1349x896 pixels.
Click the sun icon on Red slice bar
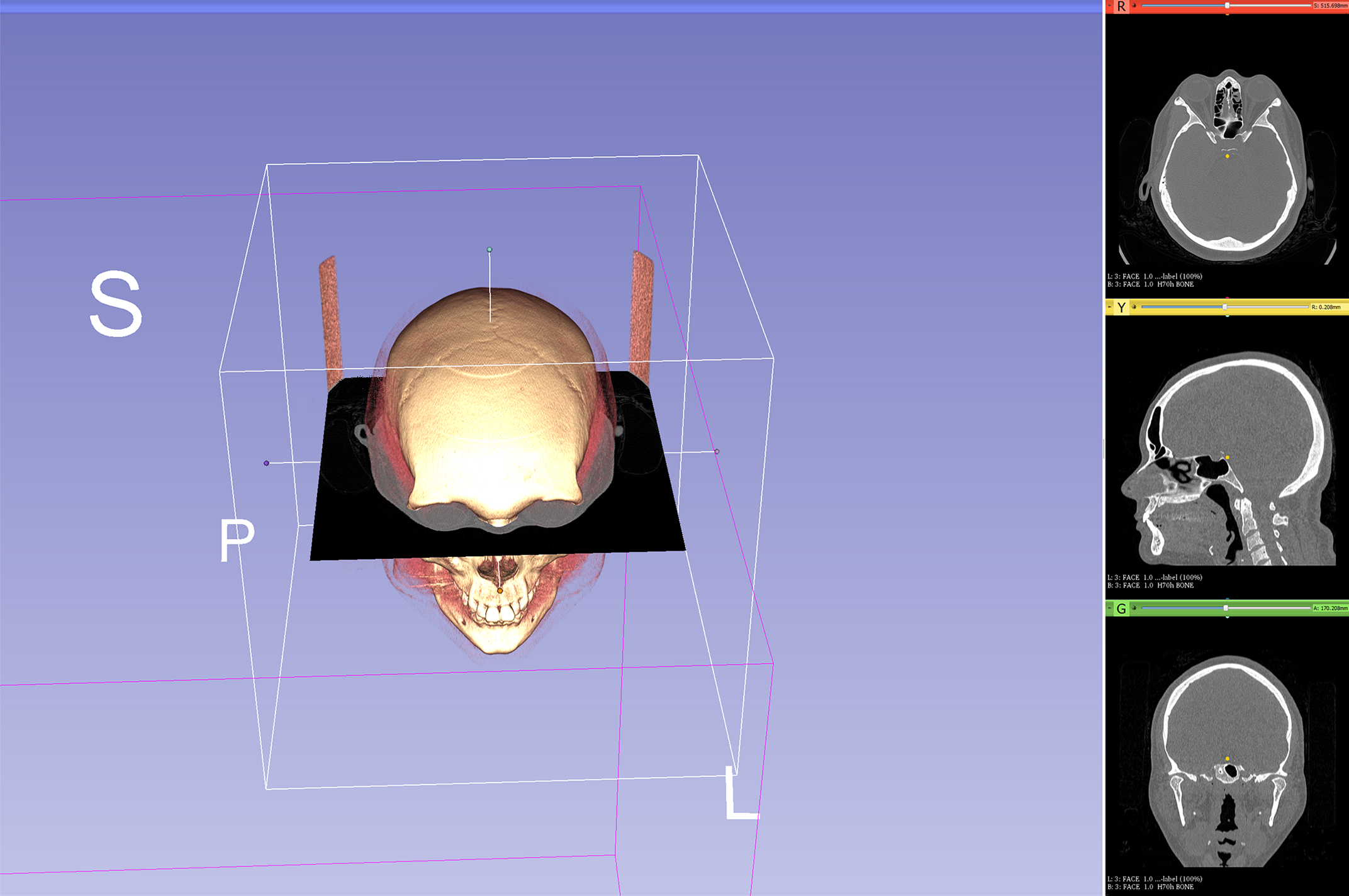tap(1134, 6)
